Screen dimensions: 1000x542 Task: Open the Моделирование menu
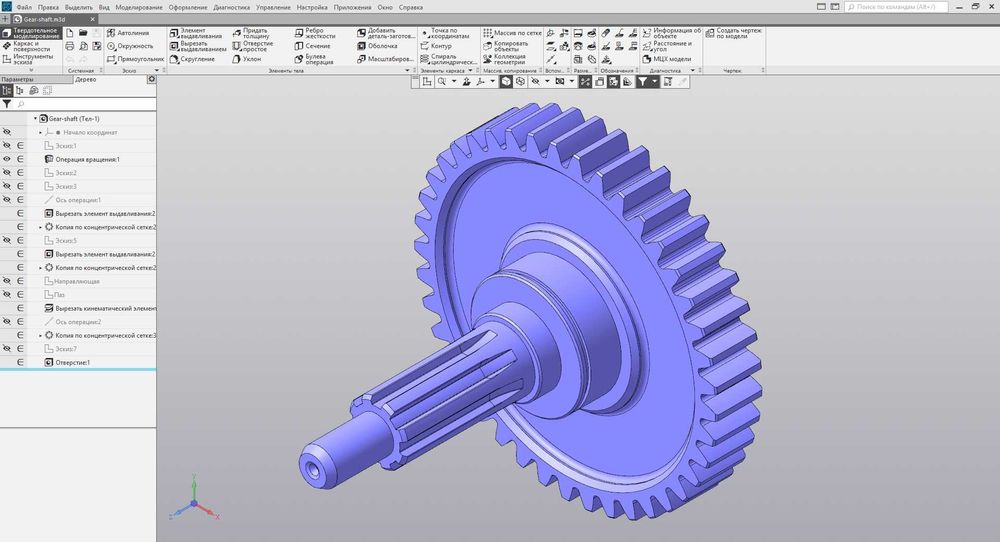tap(139, 7)
